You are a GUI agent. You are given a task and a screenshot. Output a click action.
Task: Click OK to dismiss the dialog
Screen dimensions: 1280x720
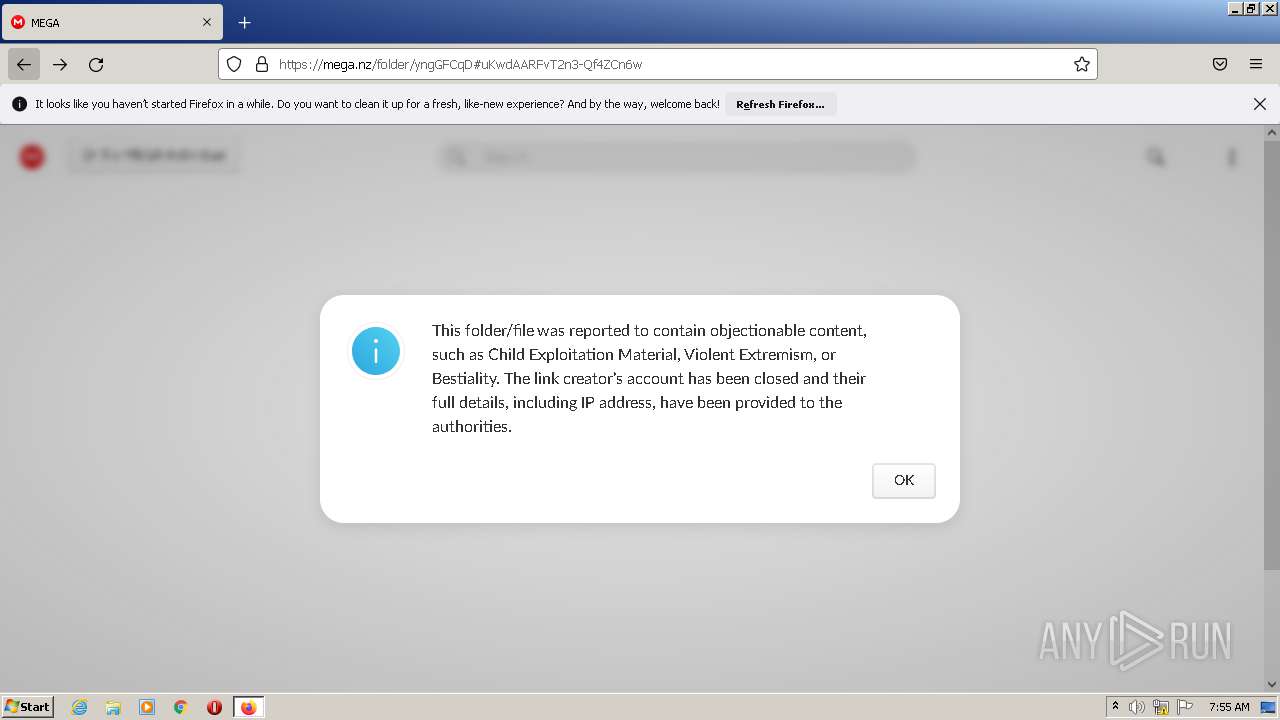pos(903,480)
